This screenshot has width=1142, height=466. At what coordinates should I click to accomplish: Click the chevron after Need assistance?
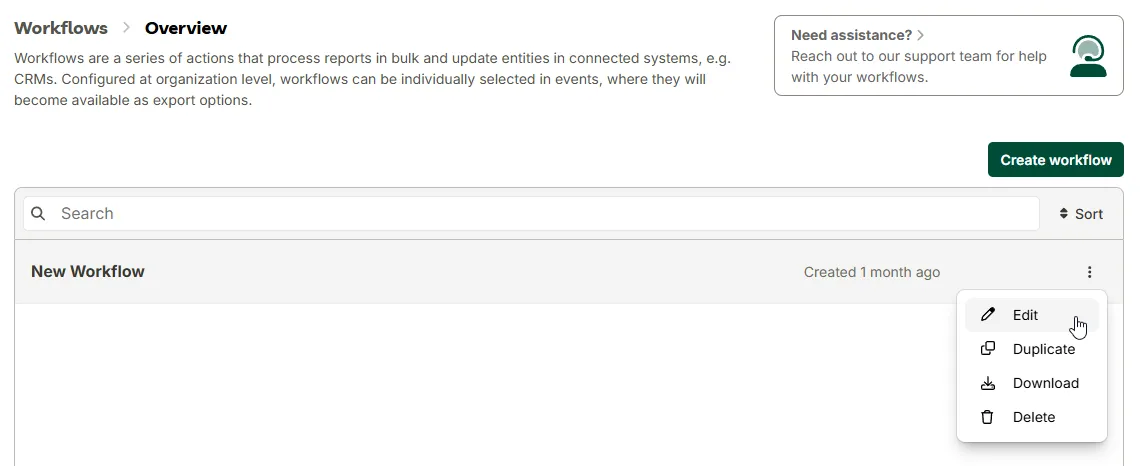pos(921,35)
